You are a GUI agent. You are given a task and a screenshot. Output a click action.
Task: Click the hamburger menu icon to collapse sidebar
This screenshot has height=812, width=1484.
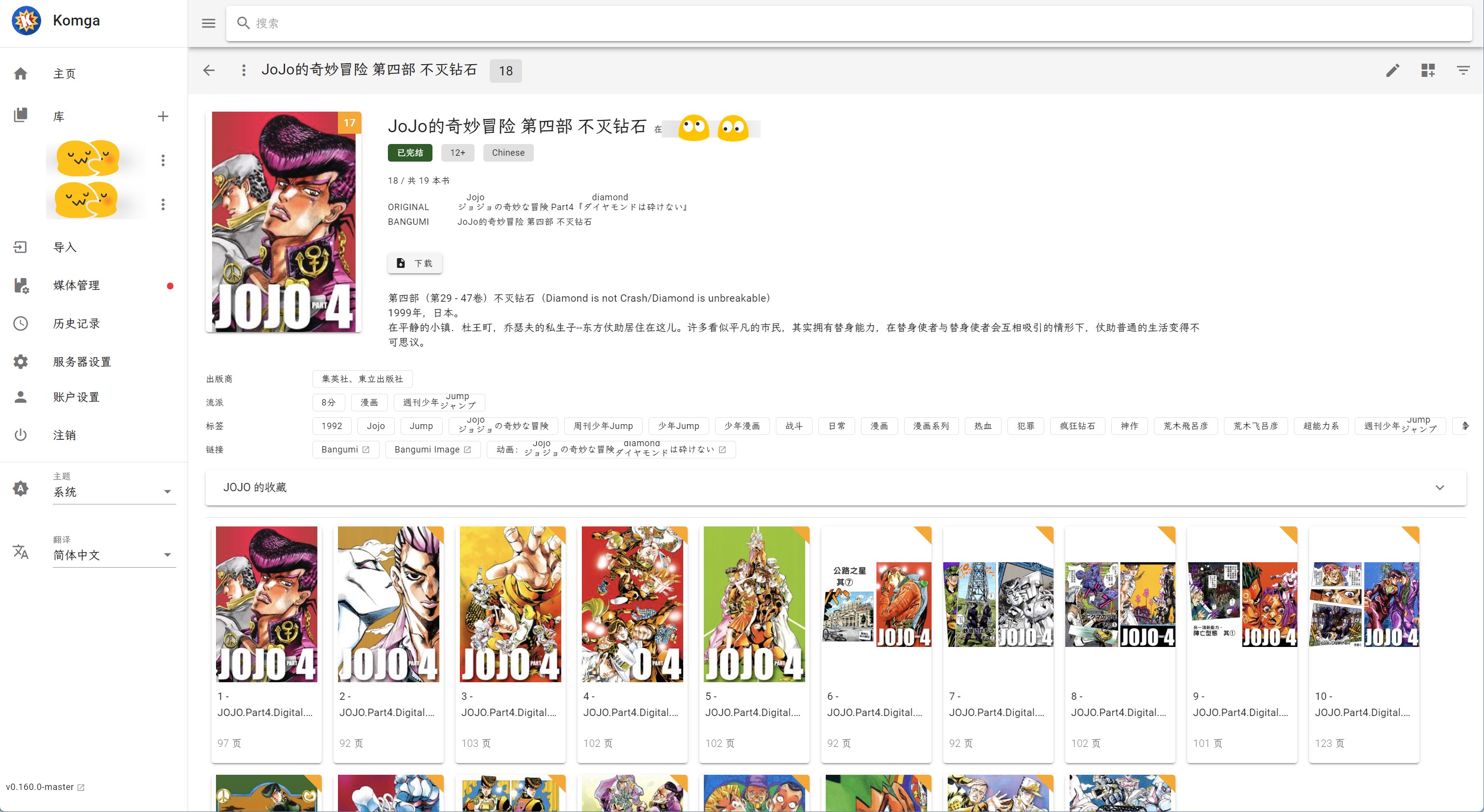tap(208, 23)
